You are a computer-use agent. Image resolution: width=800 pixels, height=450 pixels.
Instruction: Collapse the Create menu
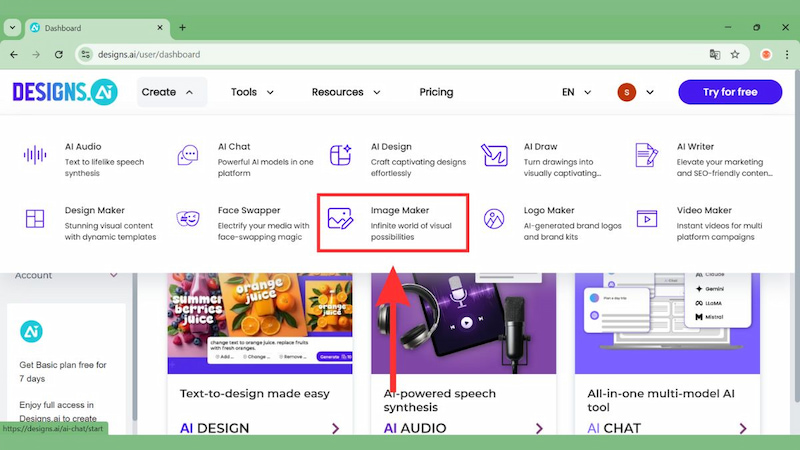coord(171,92)
